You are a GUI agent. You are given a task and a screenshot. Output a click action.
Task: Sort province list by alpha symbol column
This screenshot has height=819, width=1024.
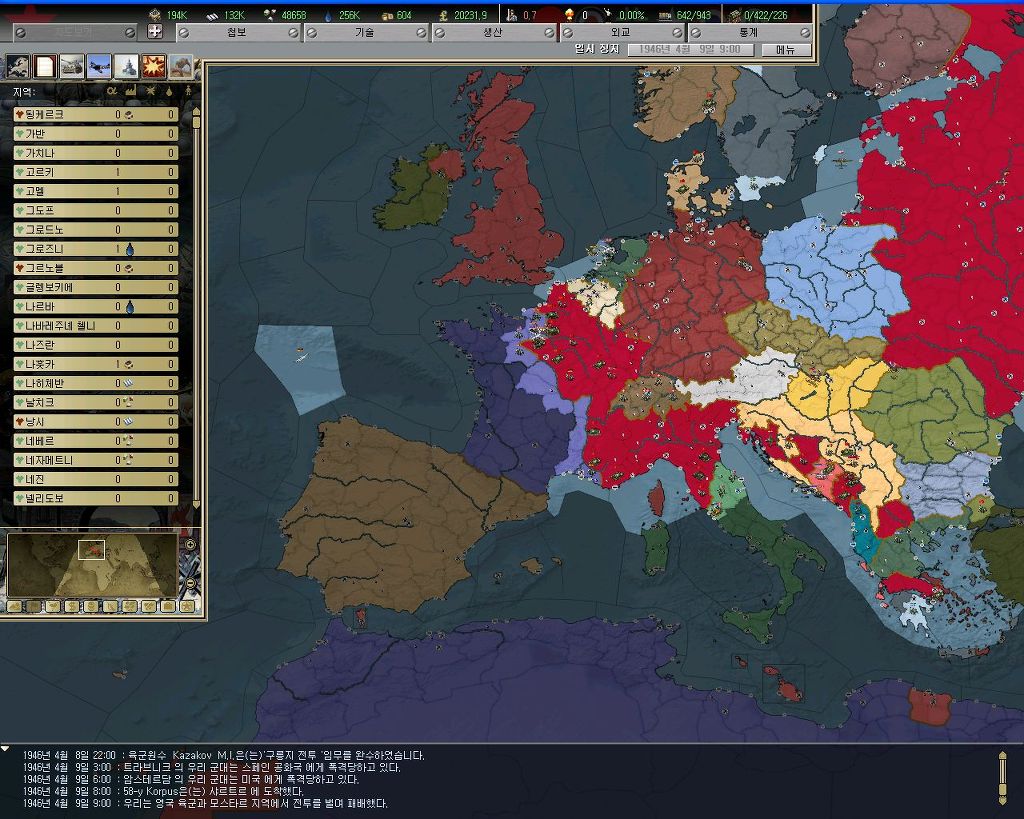click(x=112, y=91)
